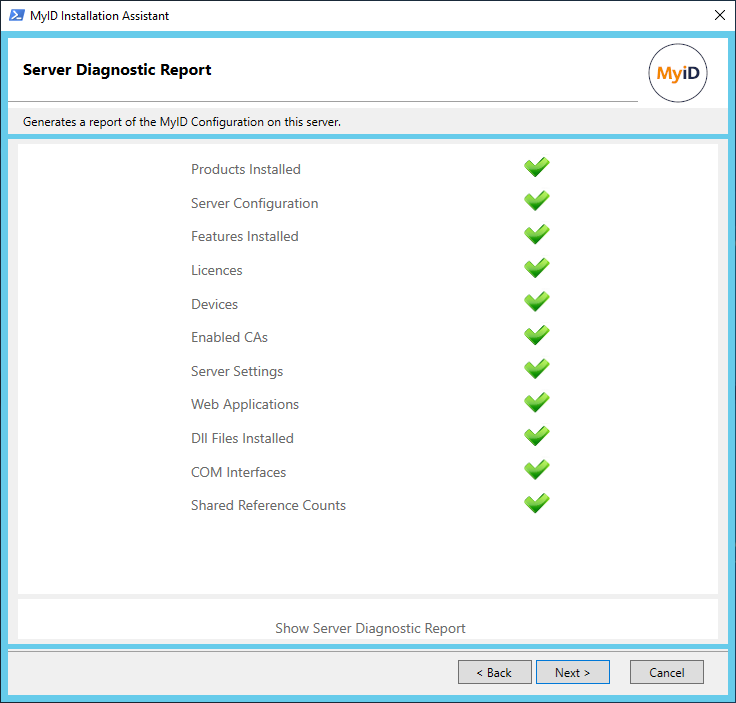Click the Licences status checkmark
The height and width of the screenshot is (703, 736).
pyautogui.click(x=537, y=269)
